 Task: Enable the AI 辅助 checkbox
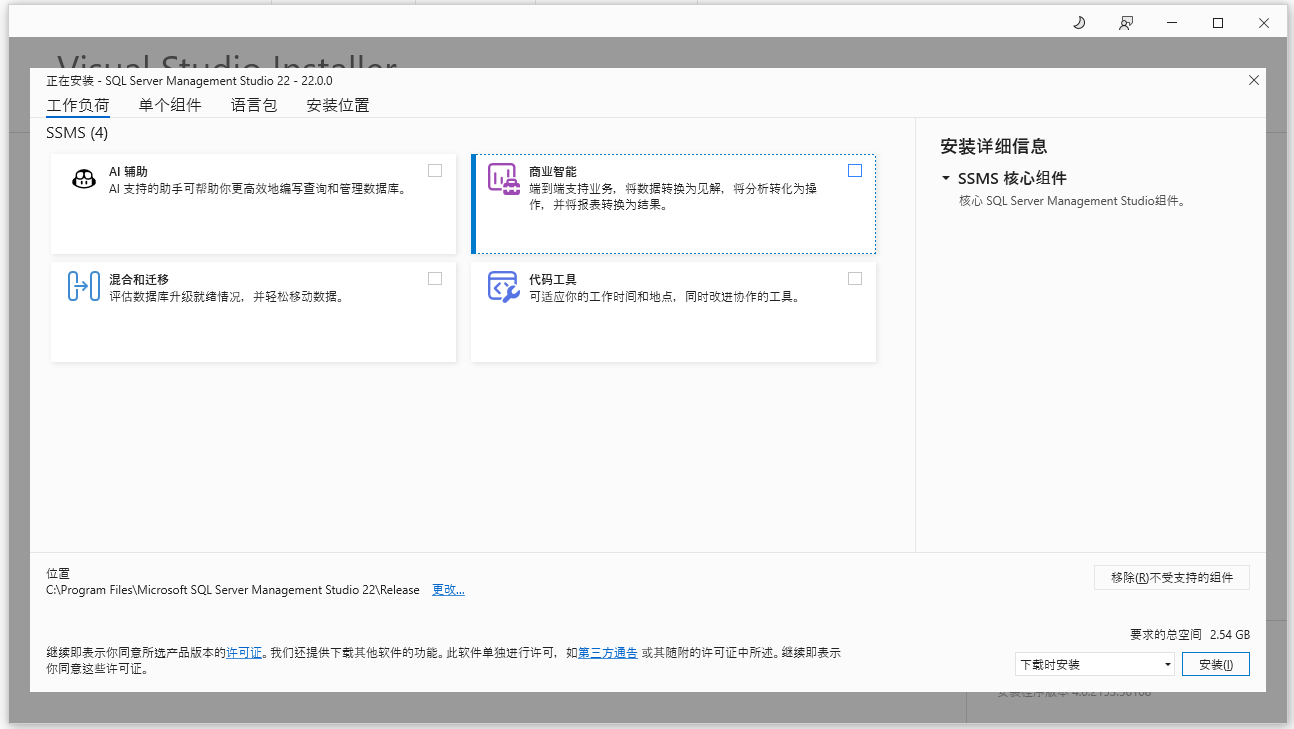point(435,170)
